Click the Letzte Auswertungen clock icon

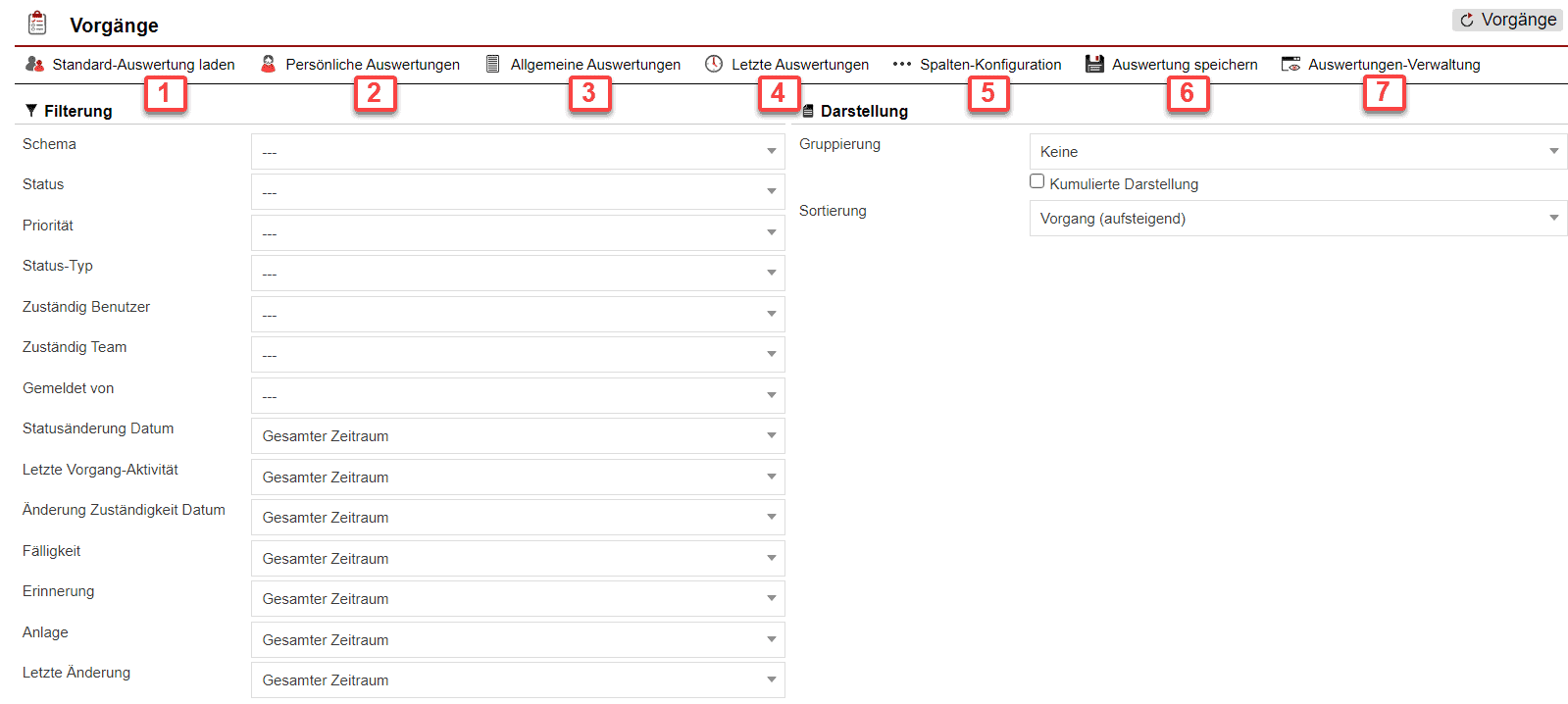(x=714, y=64)
